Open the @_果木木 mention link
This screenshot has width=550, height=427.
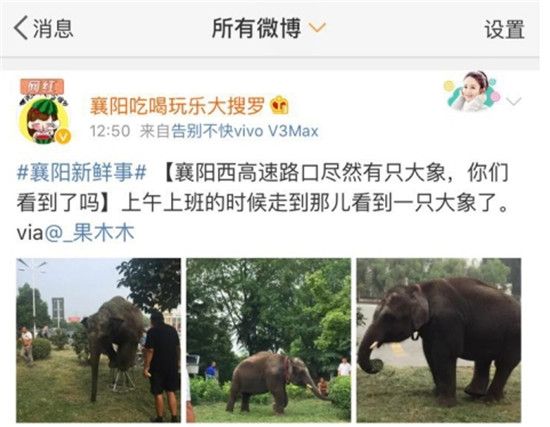[89, 233]
